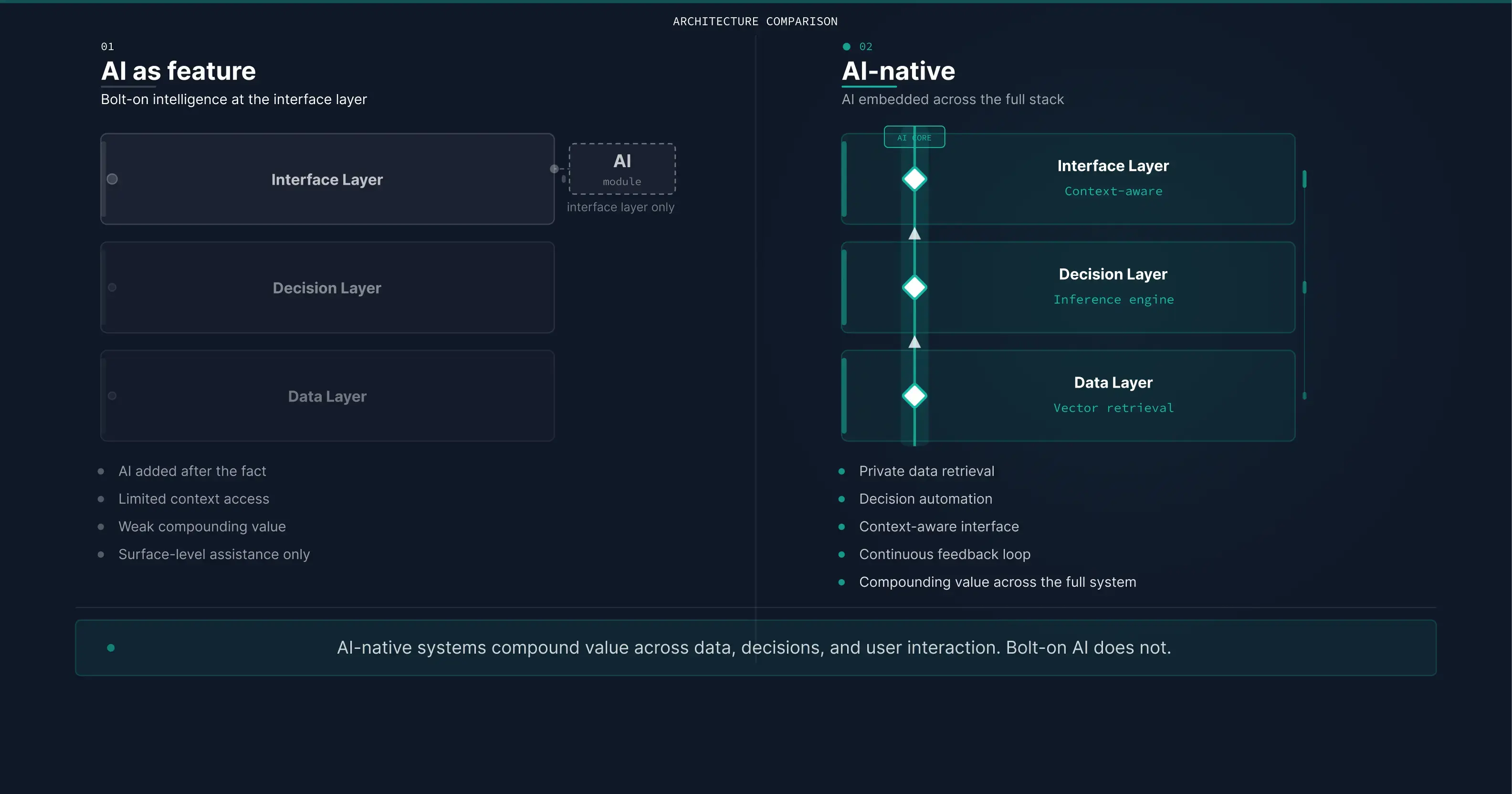Click 'Limited context access' bullet
This screenshot has width=1512, height=794.
(194, 499)
